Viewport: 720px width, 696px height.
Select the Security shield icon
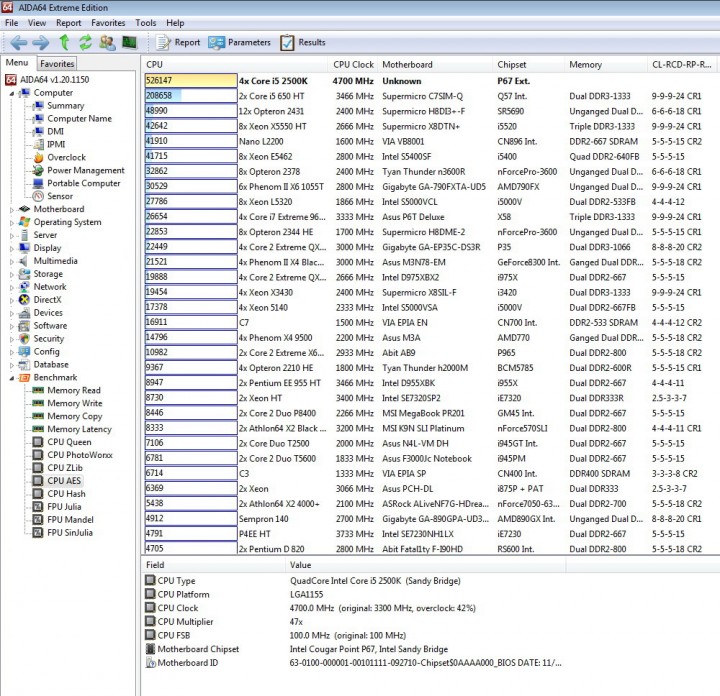click(x=24, y=339)
